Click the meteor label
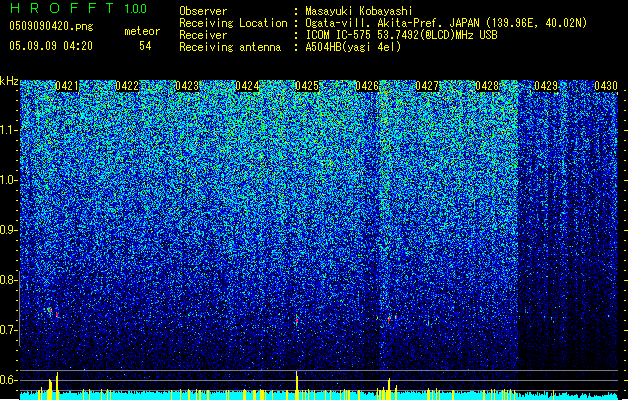Screen dimensions: 629x400 pos(142,31)
